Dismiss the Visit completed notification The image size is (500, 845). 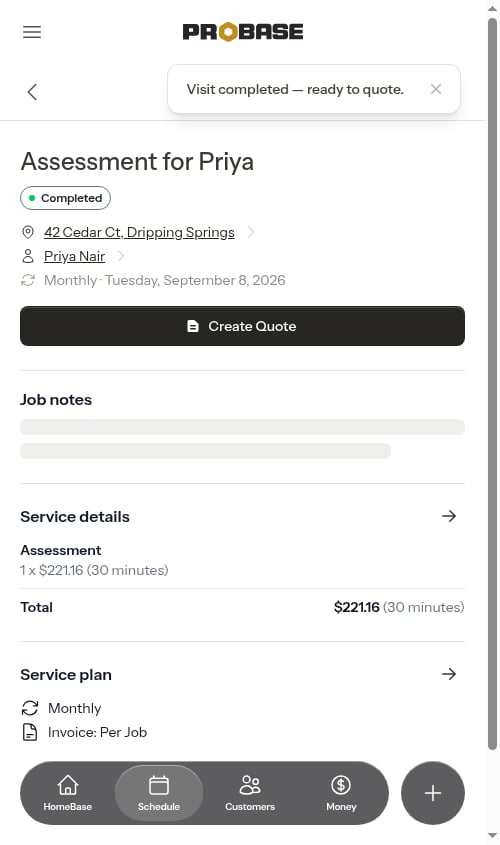(436, 89)
